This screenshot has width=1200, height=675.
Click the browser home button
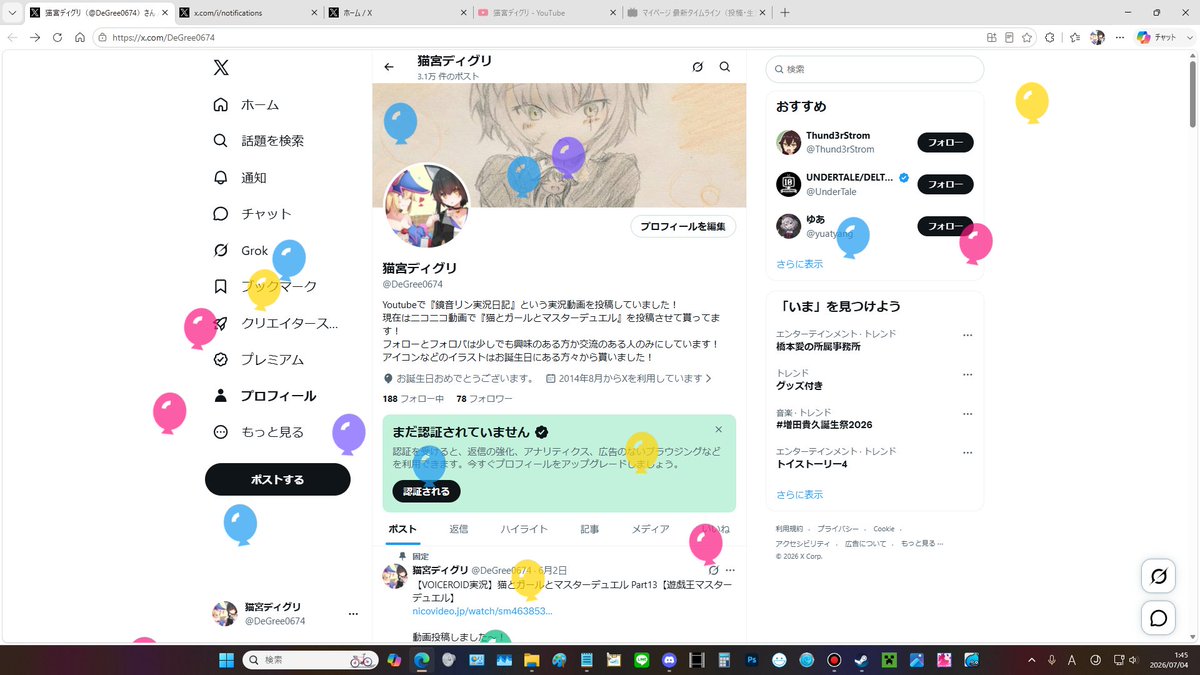(x=80, y=37)
